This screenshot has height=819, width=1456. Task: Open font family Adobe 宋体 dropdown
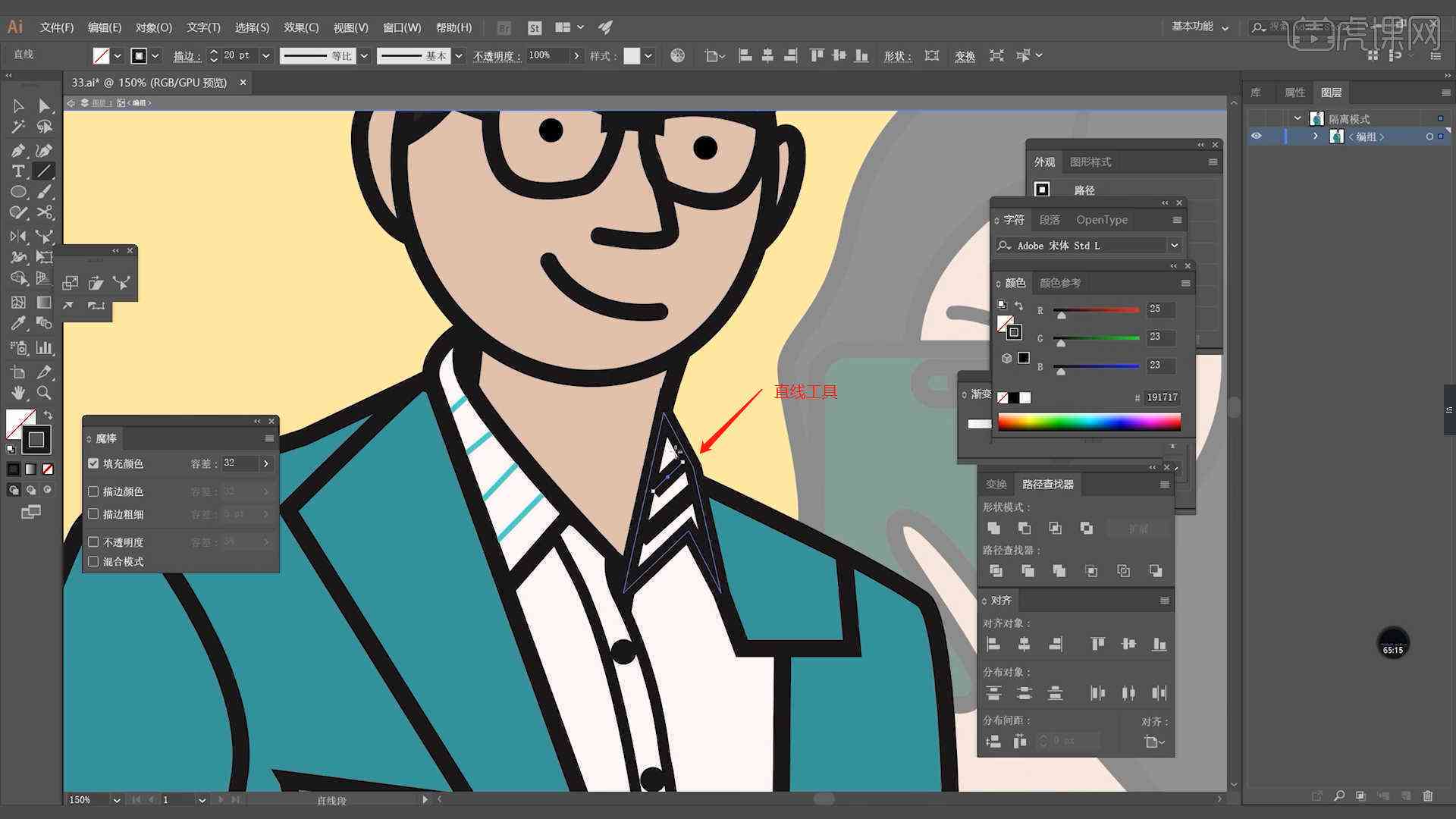click(x=1175, y=246)
